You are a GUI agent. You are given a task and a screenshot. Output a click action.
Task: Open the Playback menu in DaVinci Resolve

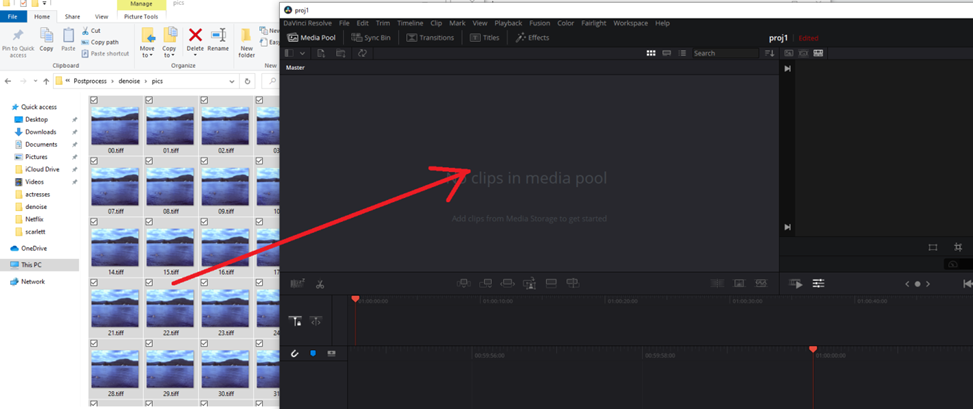pos(508,23)
